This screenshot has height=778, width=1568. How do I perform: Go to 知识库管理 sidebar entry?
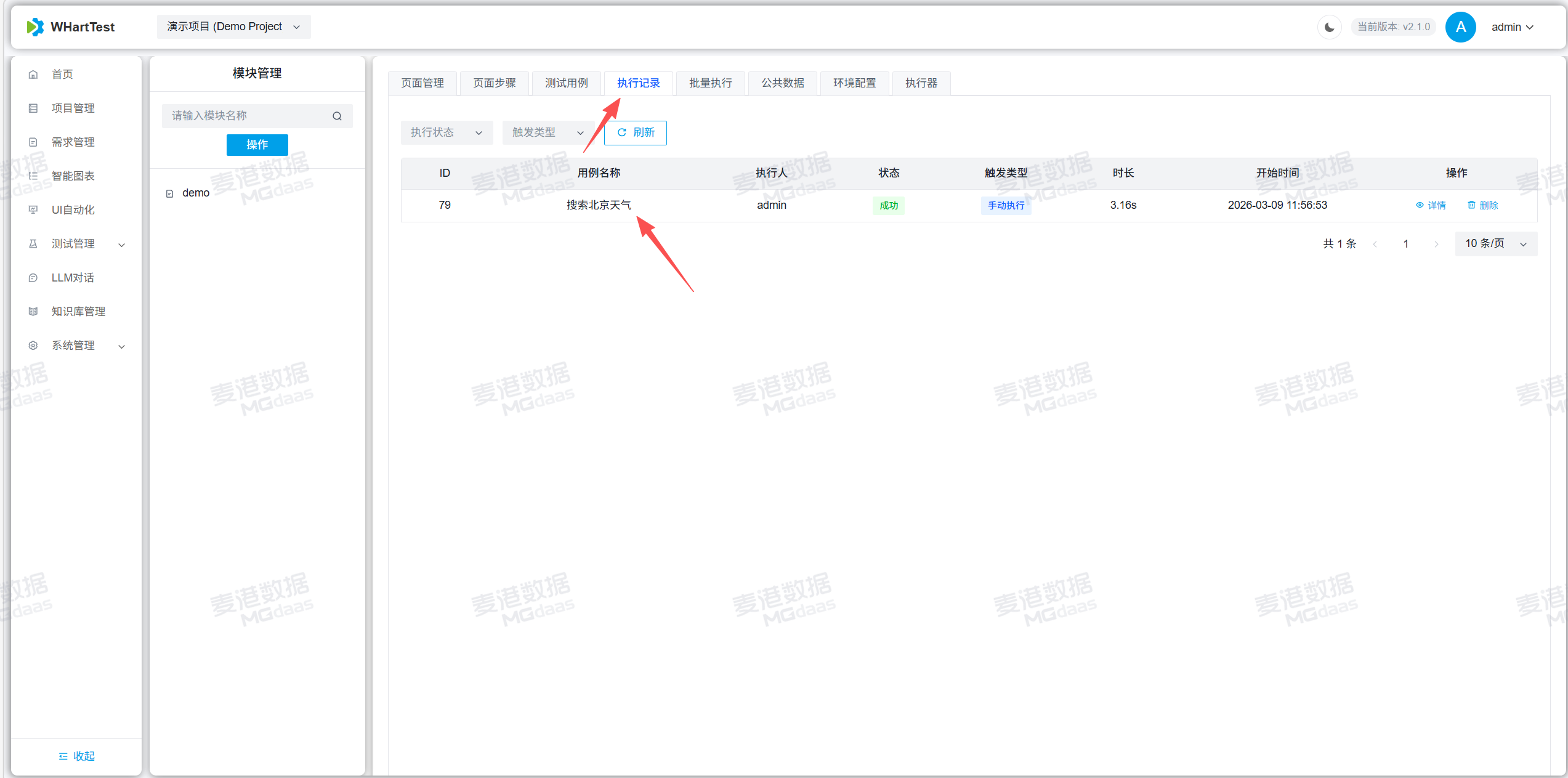tap(78, 312)
